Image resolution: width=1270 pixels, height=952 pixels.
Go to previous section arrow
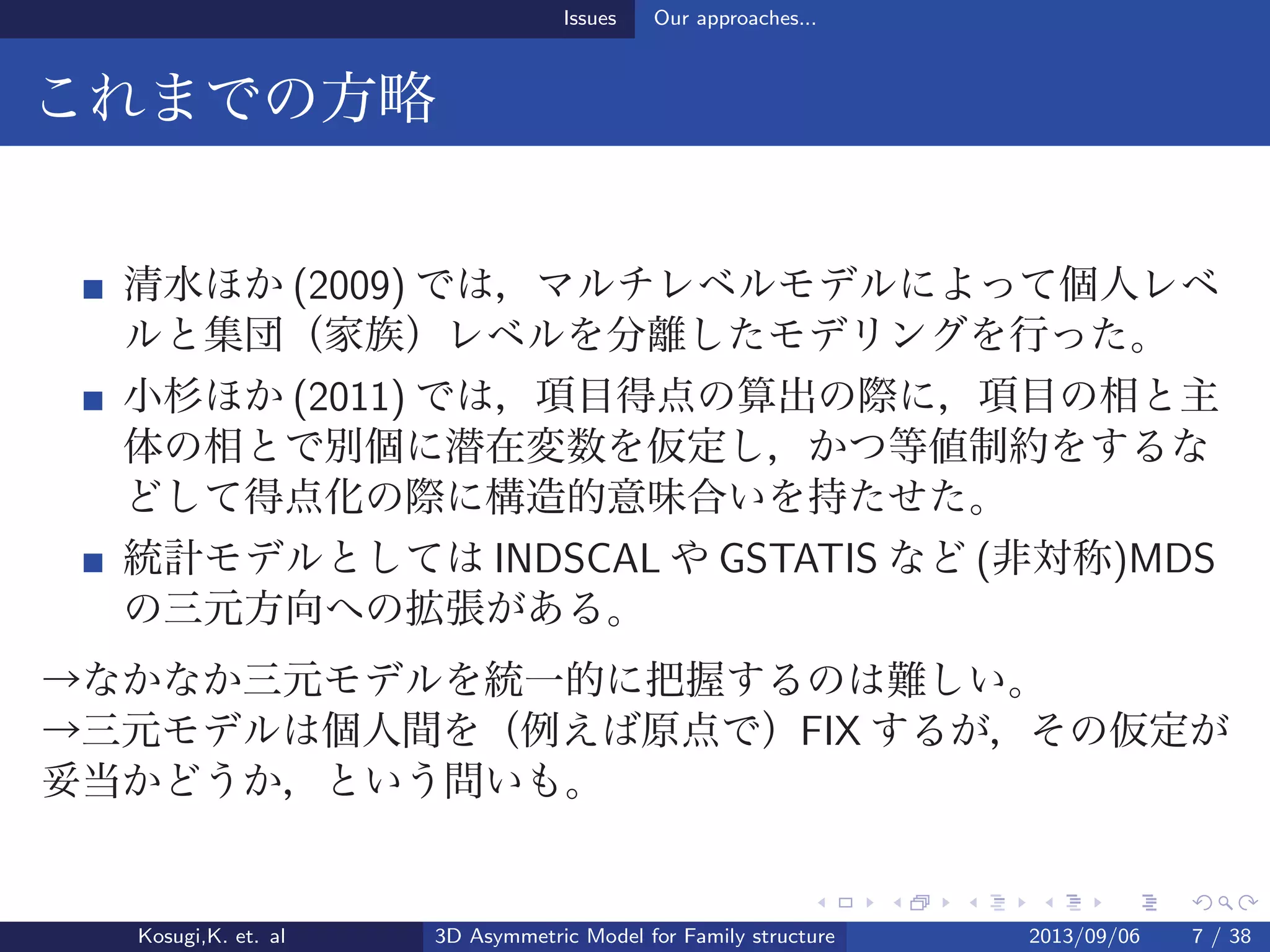1049,902
